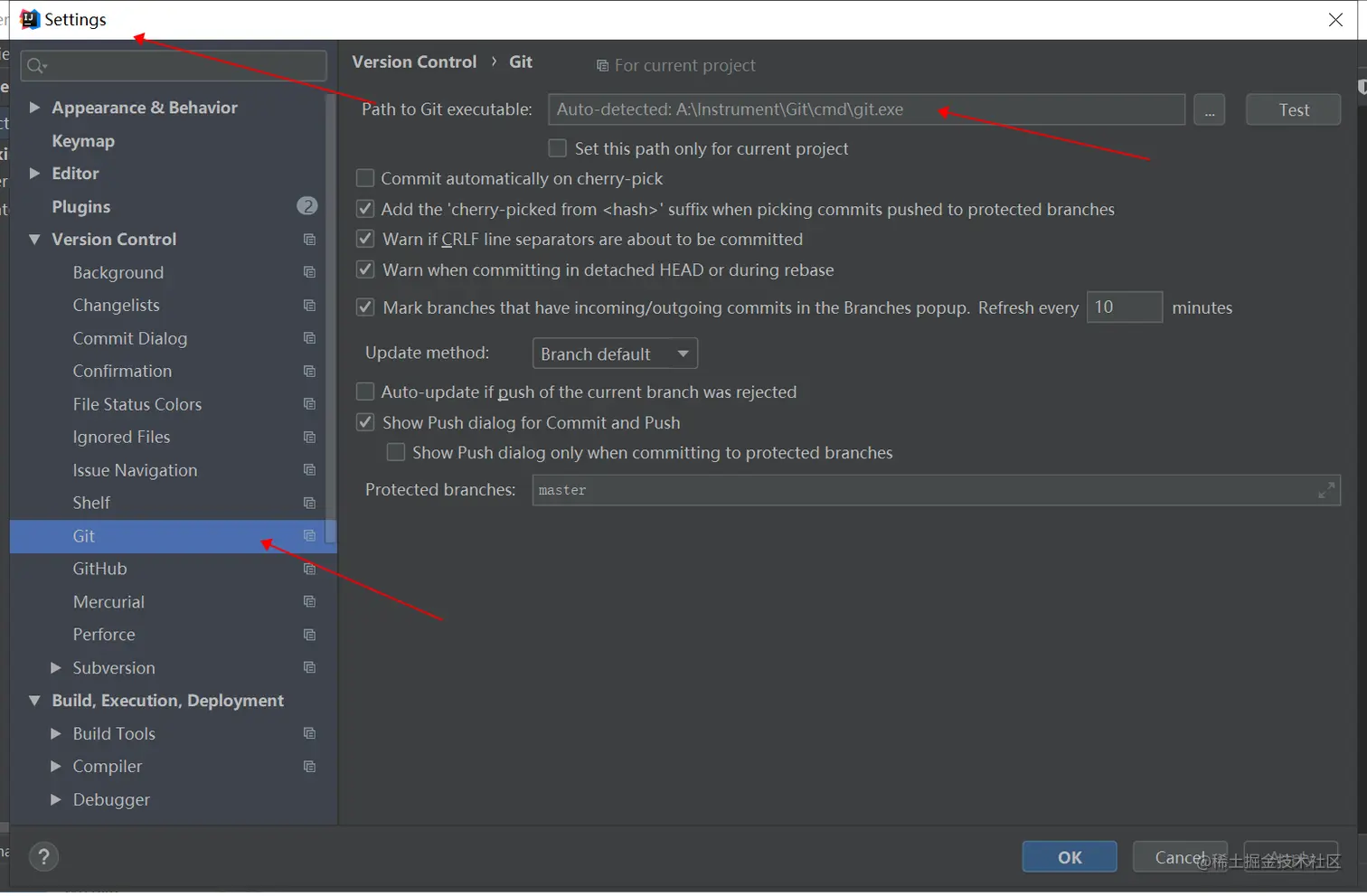Select Shelf settings page
This screenshot has width=1367, height=896.
(91, 503)
